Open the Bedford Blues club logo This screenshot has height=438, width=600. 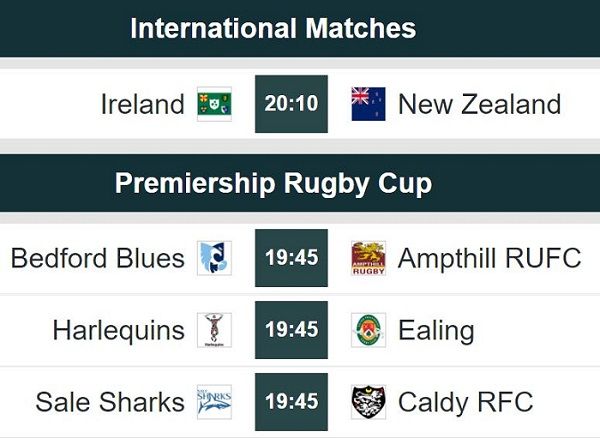[x=214, y=258]
